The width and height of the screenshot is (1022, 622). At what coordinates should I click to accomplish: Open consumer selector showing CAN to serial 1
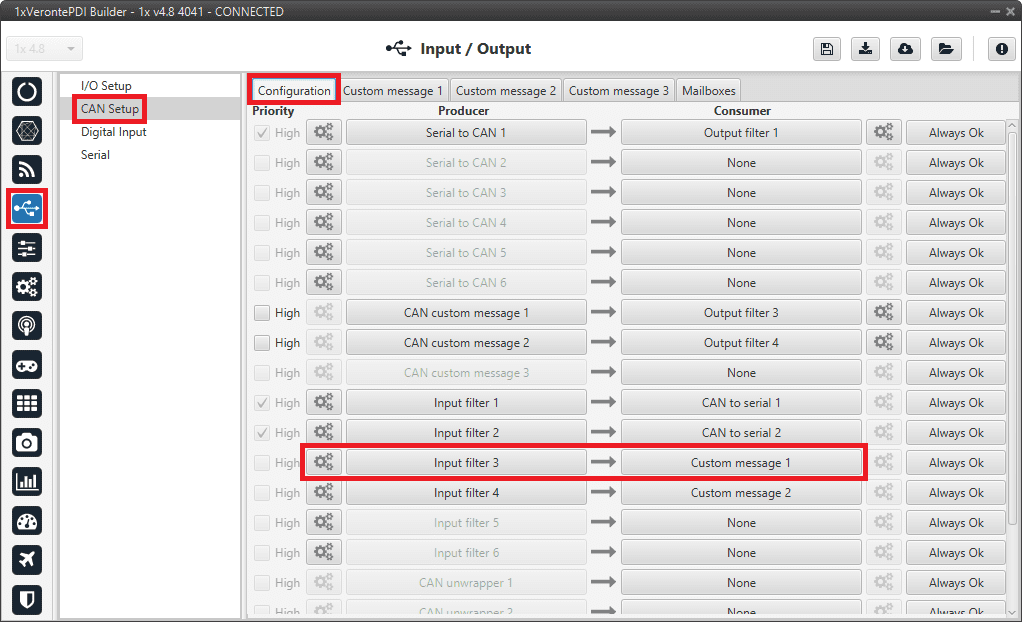click(741, 402)
